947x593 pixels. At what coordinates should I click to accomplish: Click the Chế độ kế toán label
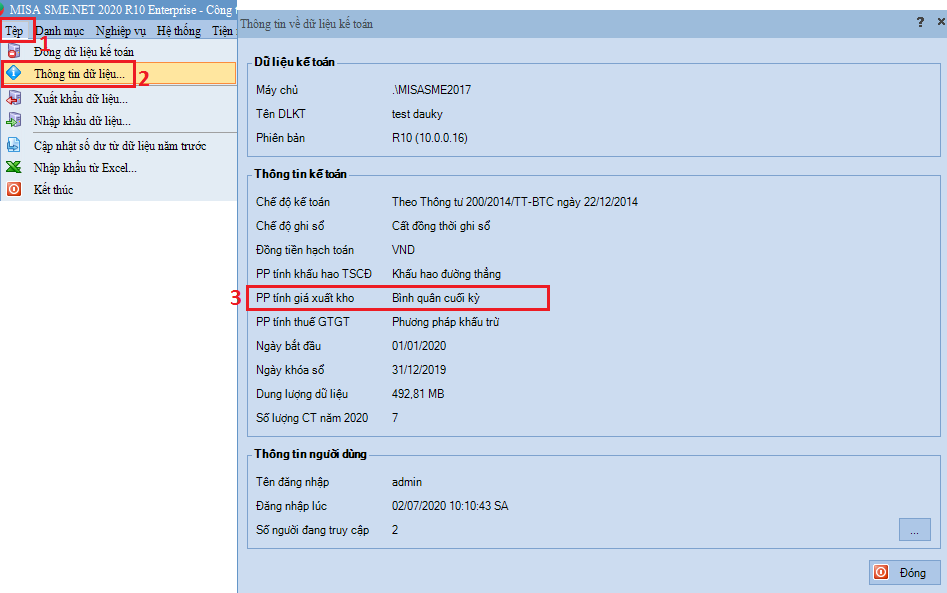coord(293,202)
